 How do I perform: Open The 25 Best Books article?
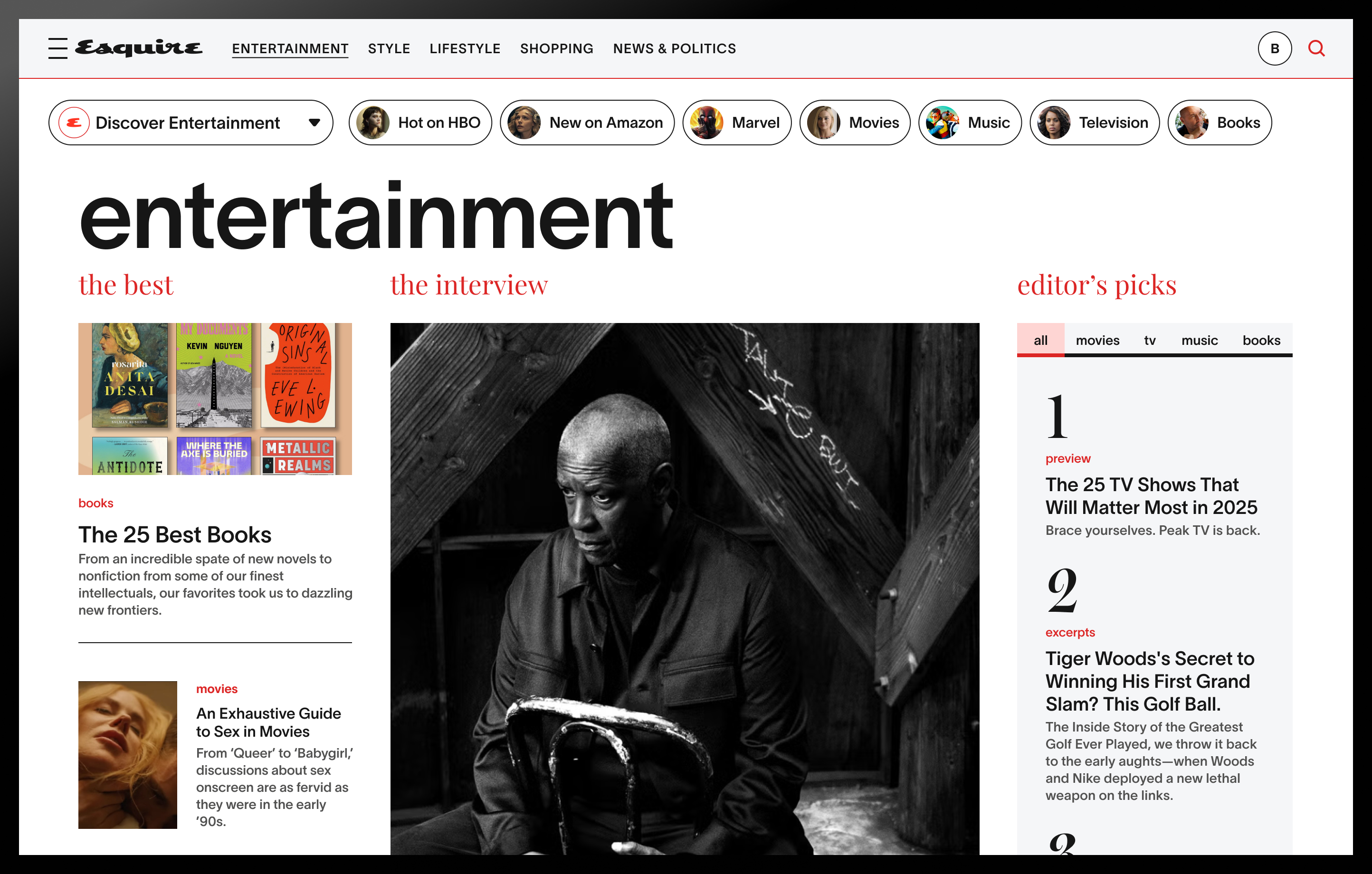tap(174, 534)
